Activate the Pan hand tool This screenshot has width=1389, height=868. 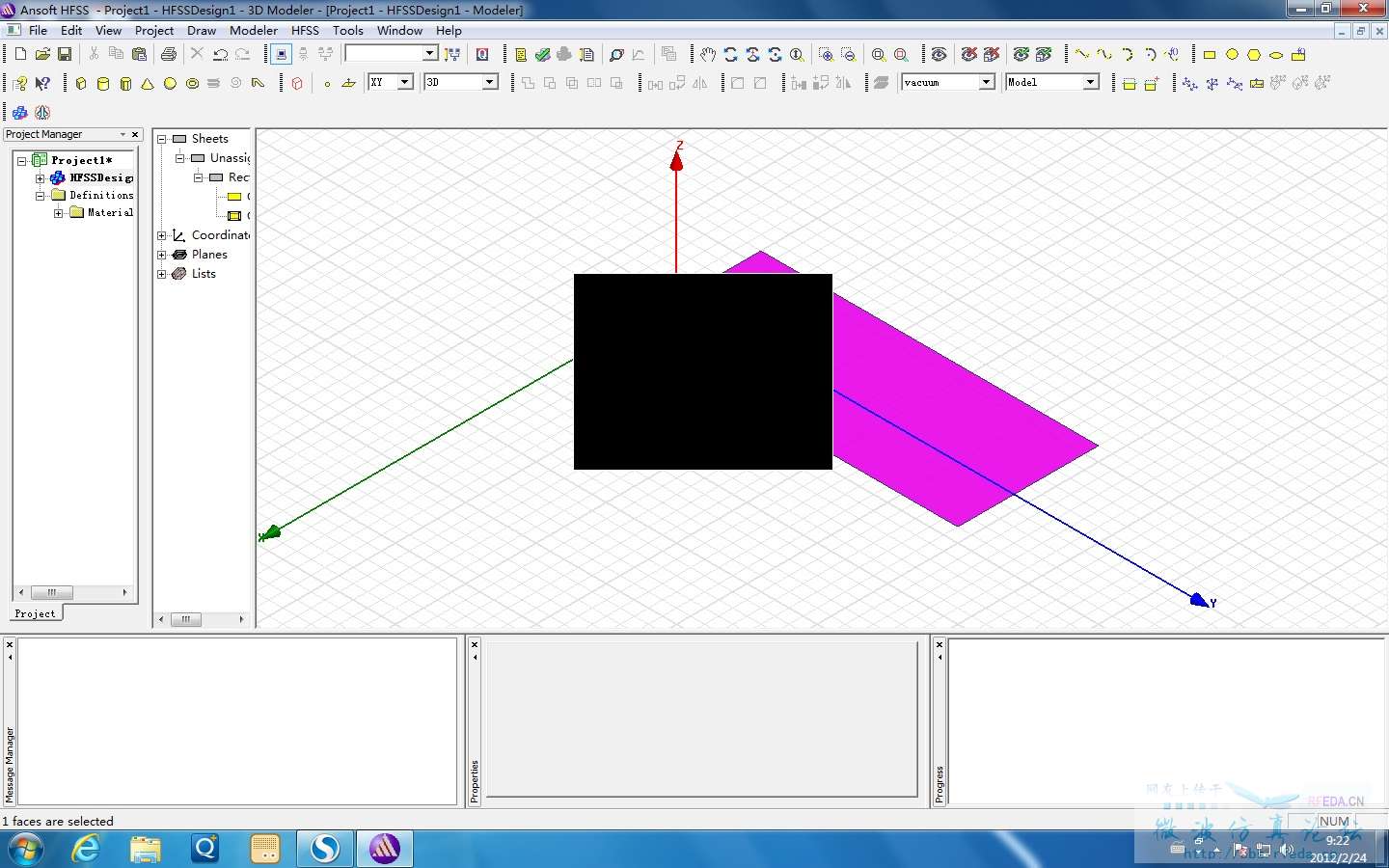click(x=708, y=55)
